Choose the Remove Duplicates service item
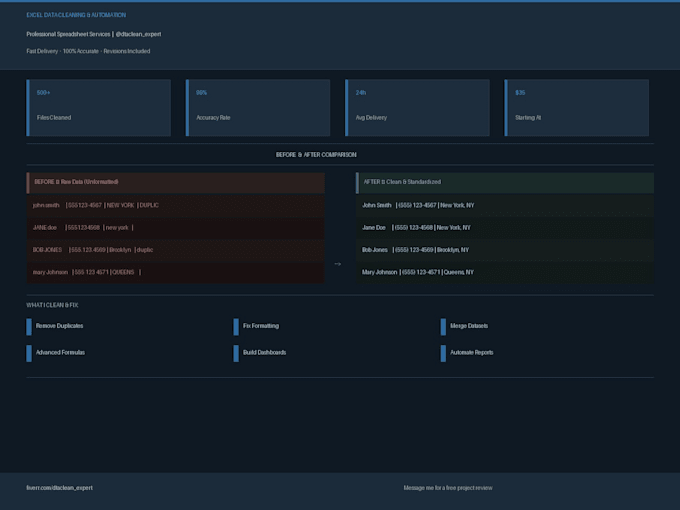The height and width of the screenshot is (510, 680). click(55, 326)
